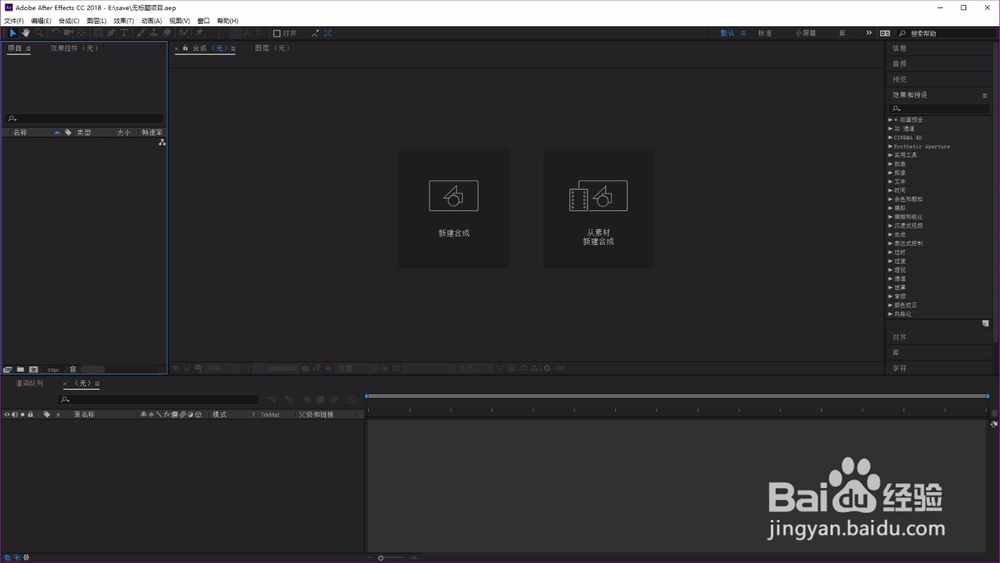The width and height of the screenshot is (1000, 563).
Task: Expand the 风格化 effects category
Action: click(890, 314)
